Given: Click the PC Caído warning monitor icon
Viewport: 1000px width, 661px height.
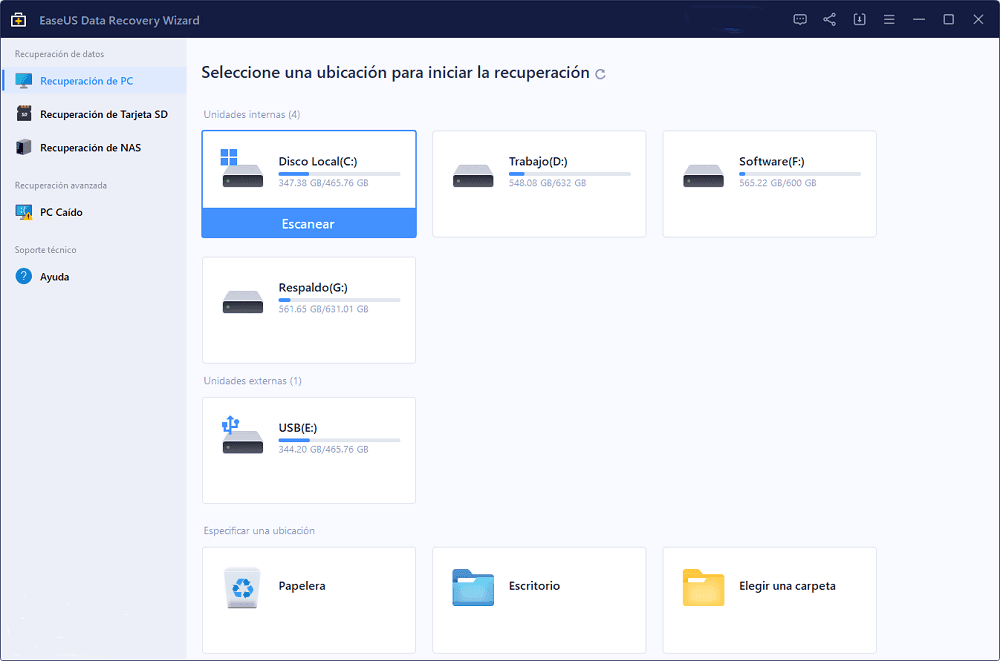Looking at the screenshot, I should coord(24,212).
